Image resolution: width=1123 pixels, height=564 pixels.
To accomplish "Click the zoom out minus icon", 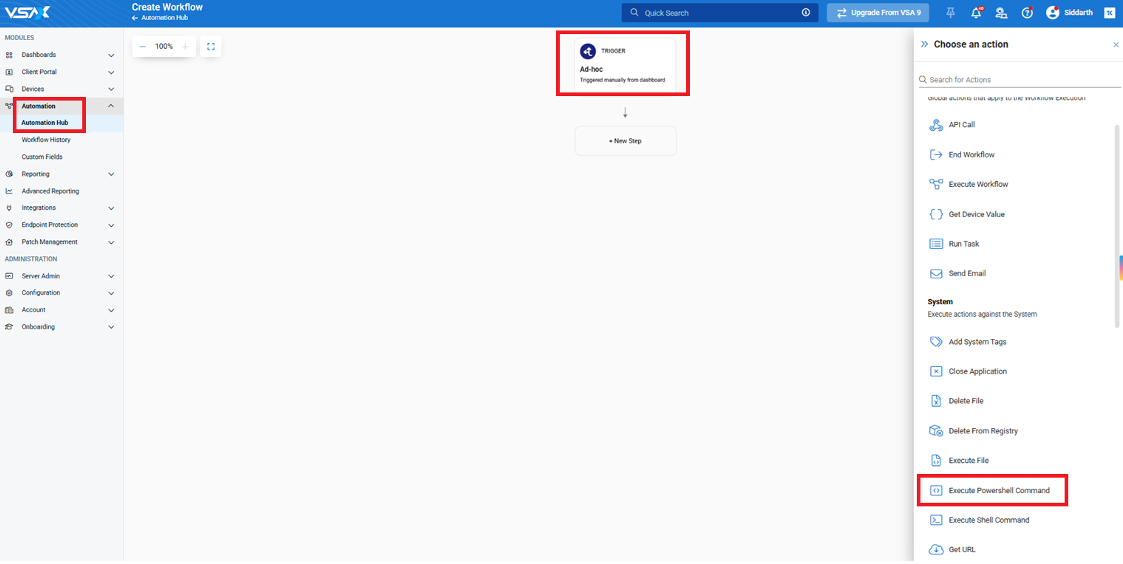I will click(143, 46).
